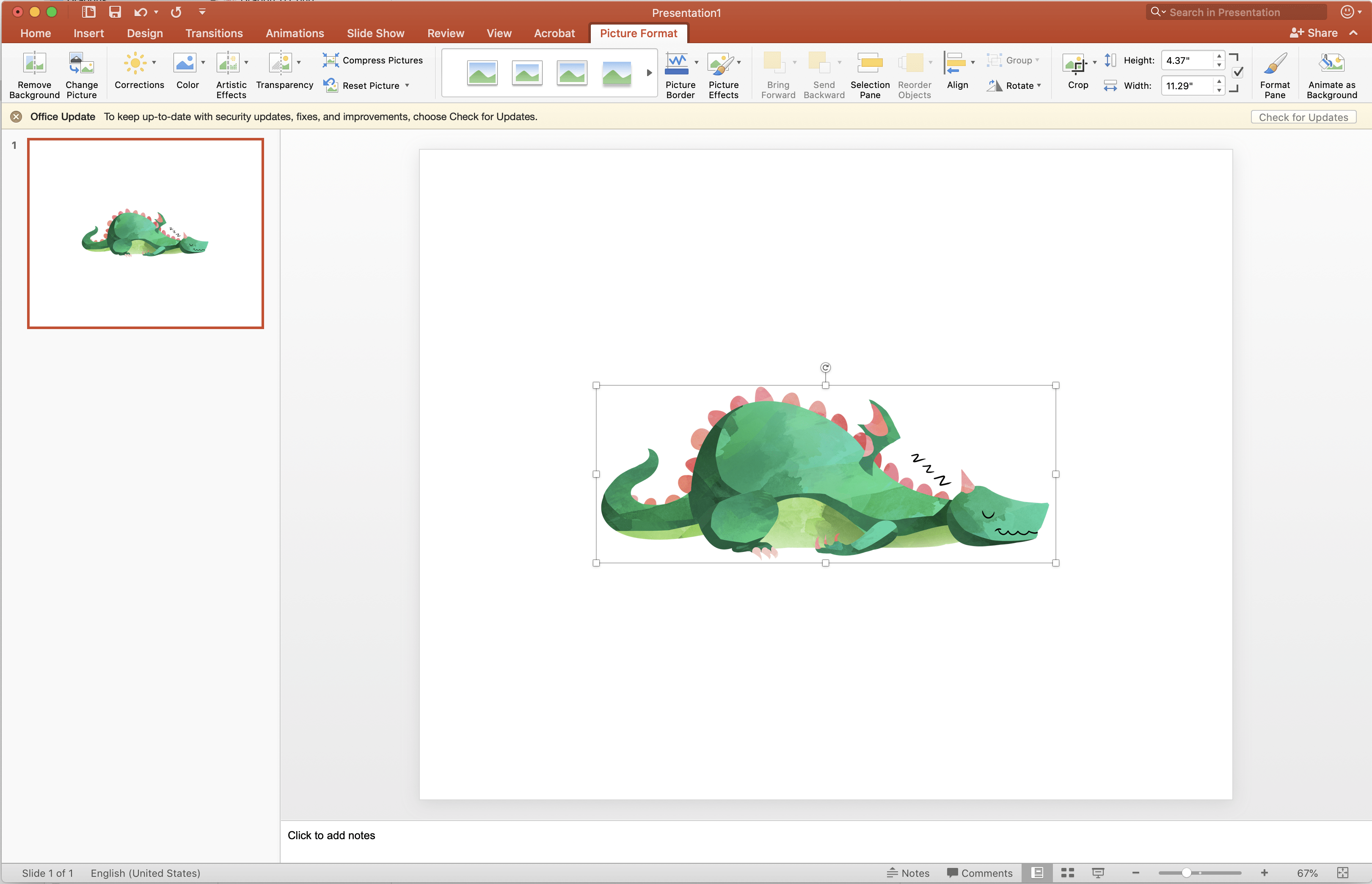Adjust the zoom slider handle
This screenshot has width=1372, height=884.
click(1185, 873)
